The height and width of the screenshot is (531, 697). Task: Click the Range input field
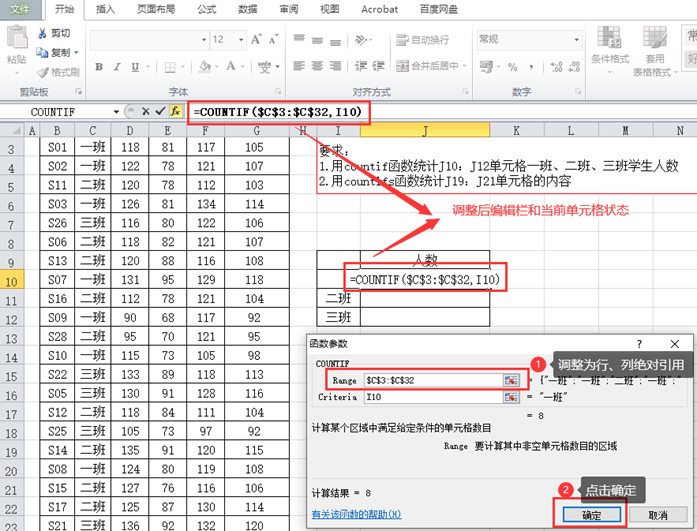(x=434, y=380)
